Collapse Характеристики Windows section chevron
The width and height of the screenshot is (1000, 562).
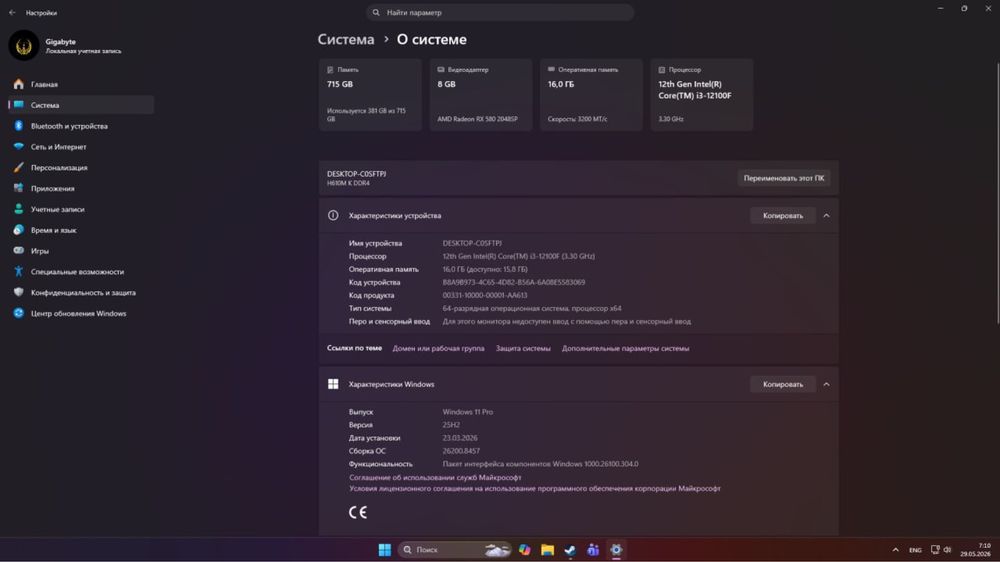coord(827,384)
